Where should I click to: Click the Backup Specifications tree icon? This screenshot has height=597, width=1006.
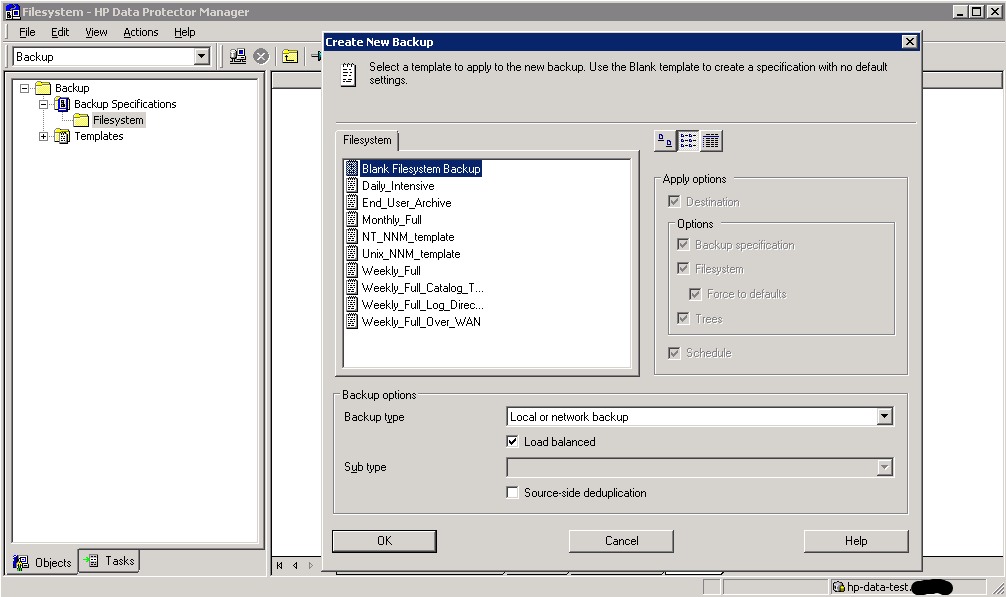point(62,104)
